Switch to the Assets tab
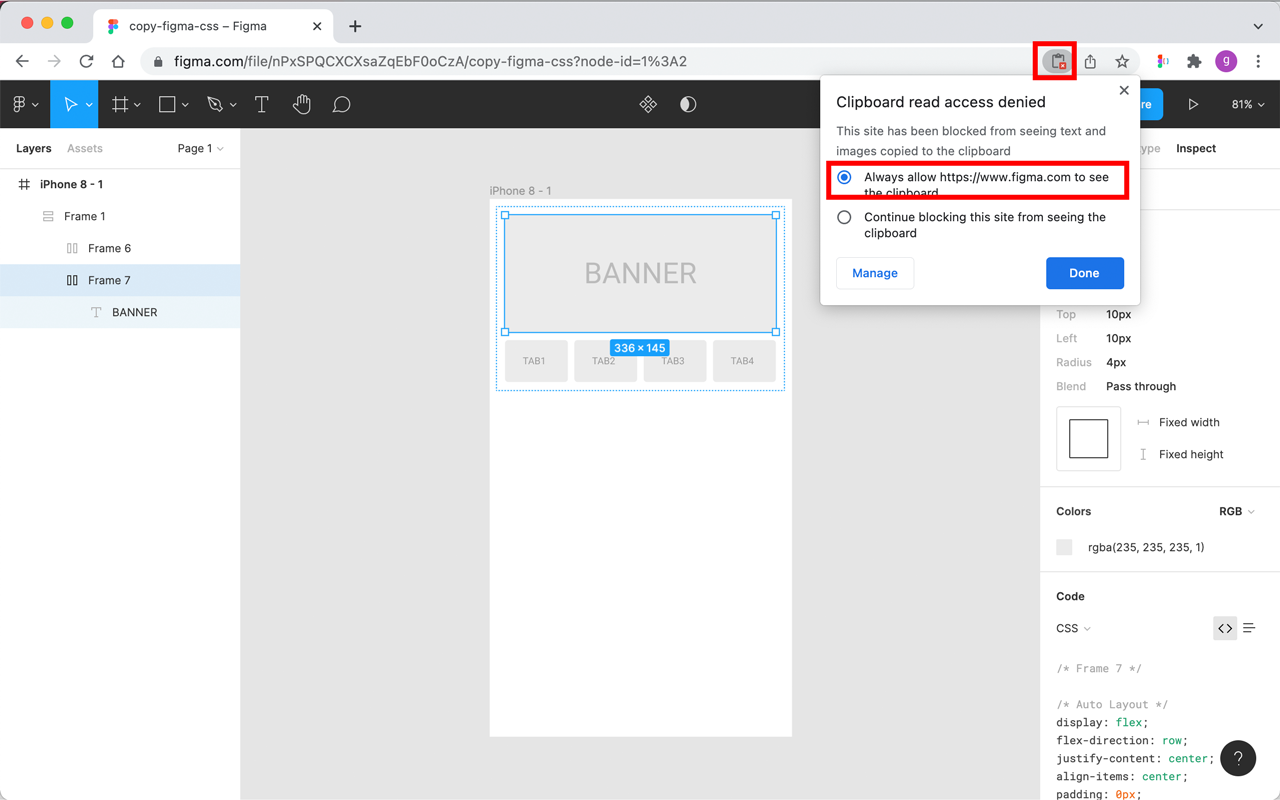The image size is (1280, 800). [x=85, y=148]
